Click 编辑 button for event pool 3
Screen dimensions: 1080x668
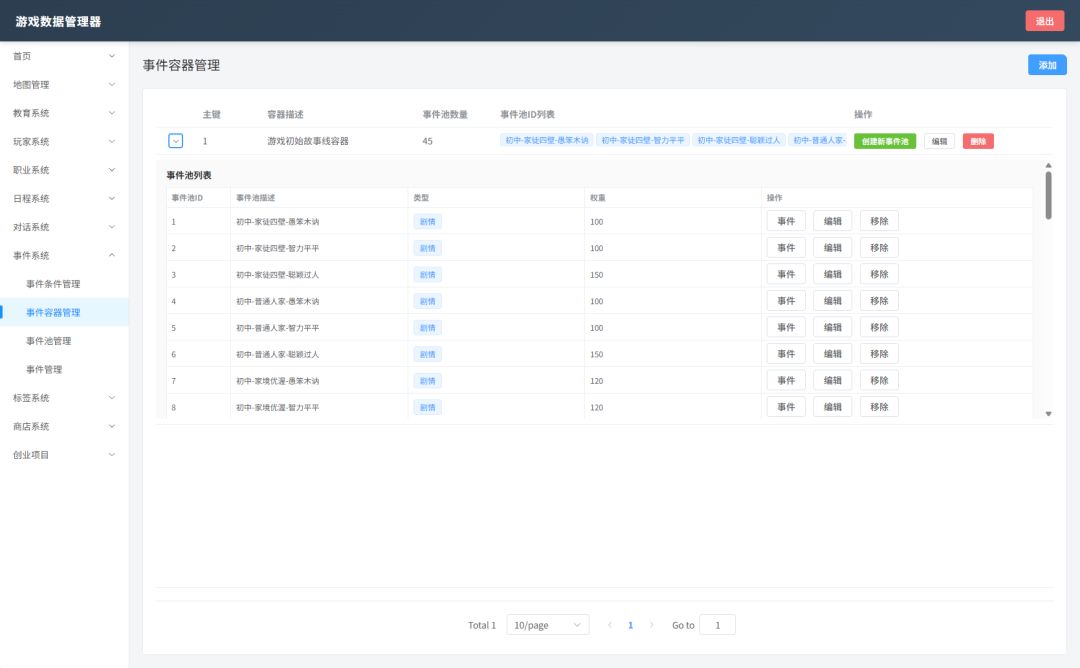click(832, 274)
